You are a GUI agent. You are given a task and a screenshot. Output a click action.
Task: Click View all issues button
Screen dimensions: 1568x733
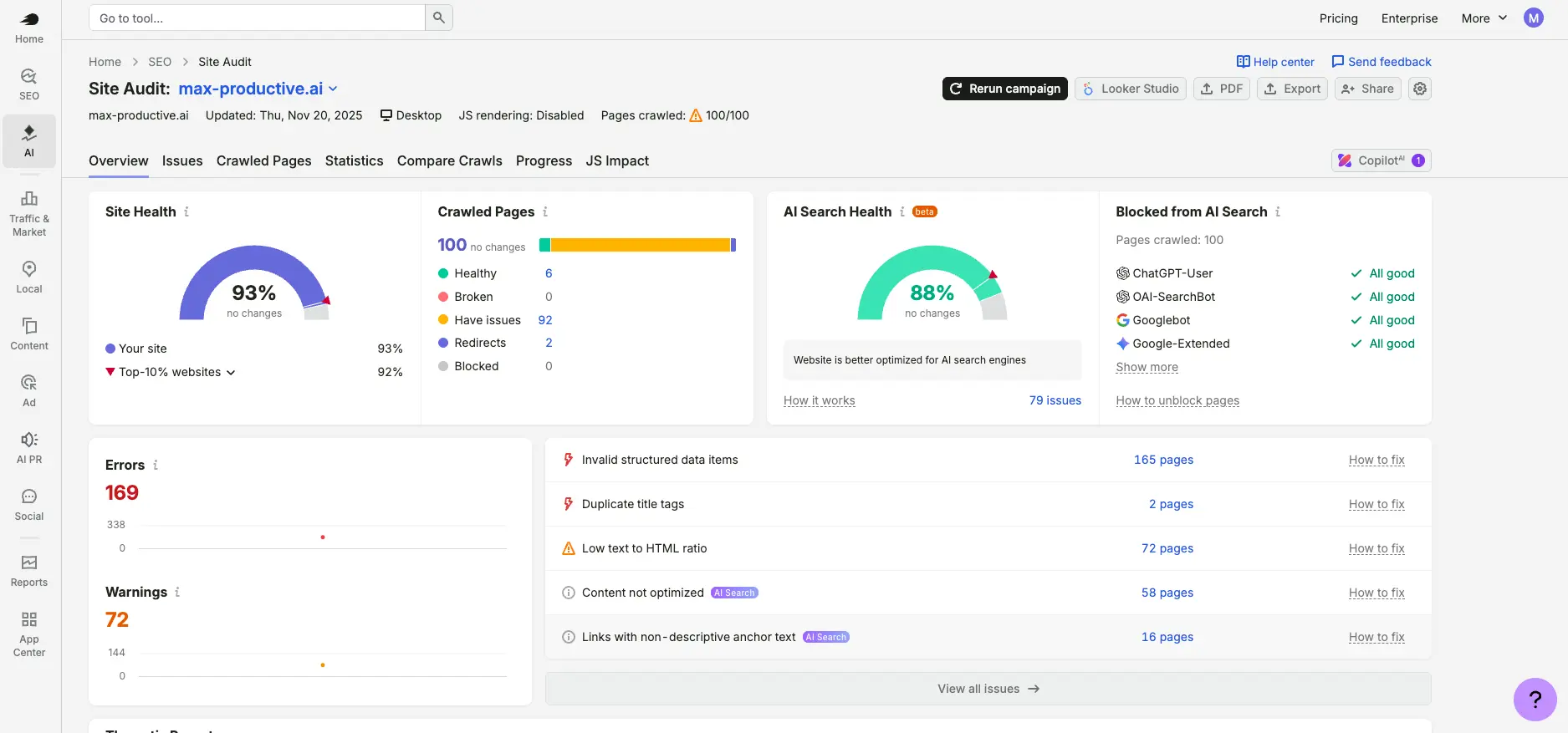(988, 689)
